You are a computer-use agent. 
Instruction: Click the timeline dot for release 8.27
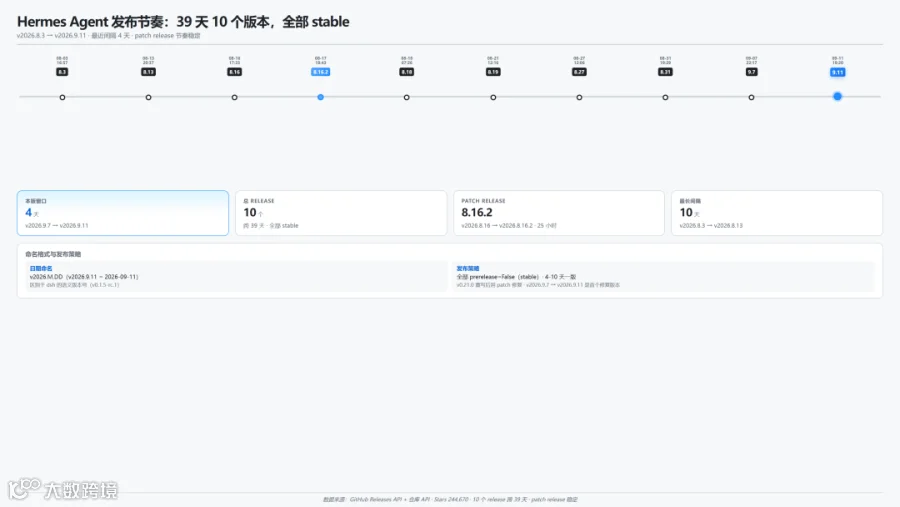coord(579,97)
